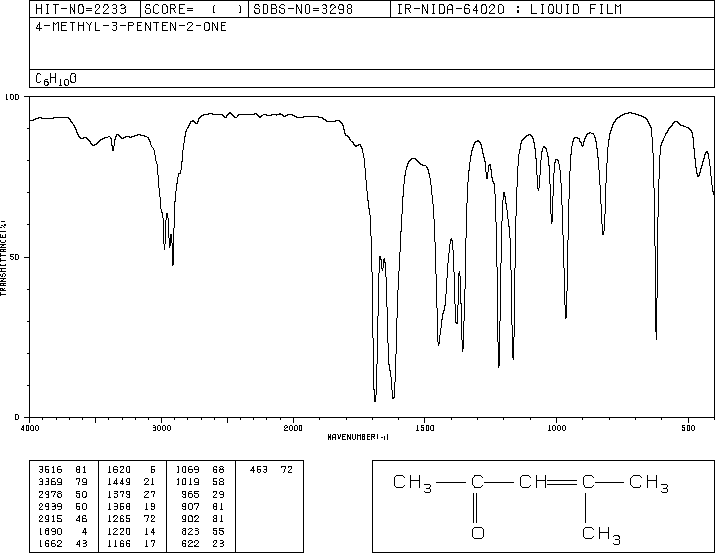Select peak table entry 2915
Viewport: 715px width, 553px height.
(x=63, y=519)
